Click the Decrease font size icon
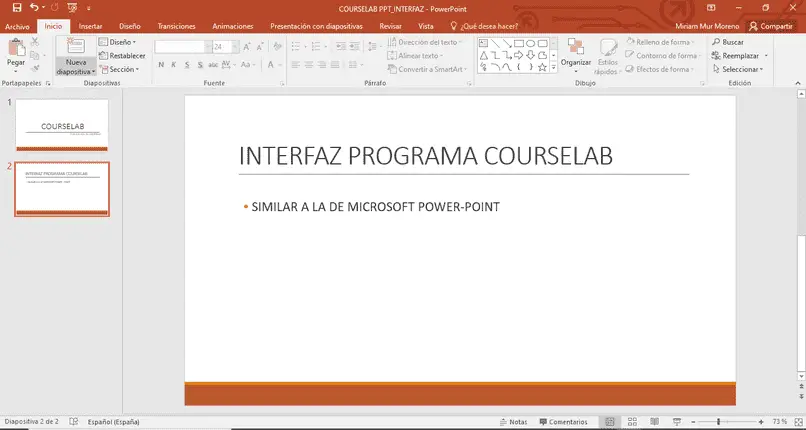Screen dimensions: 806x430 click(x=260, y=47)
